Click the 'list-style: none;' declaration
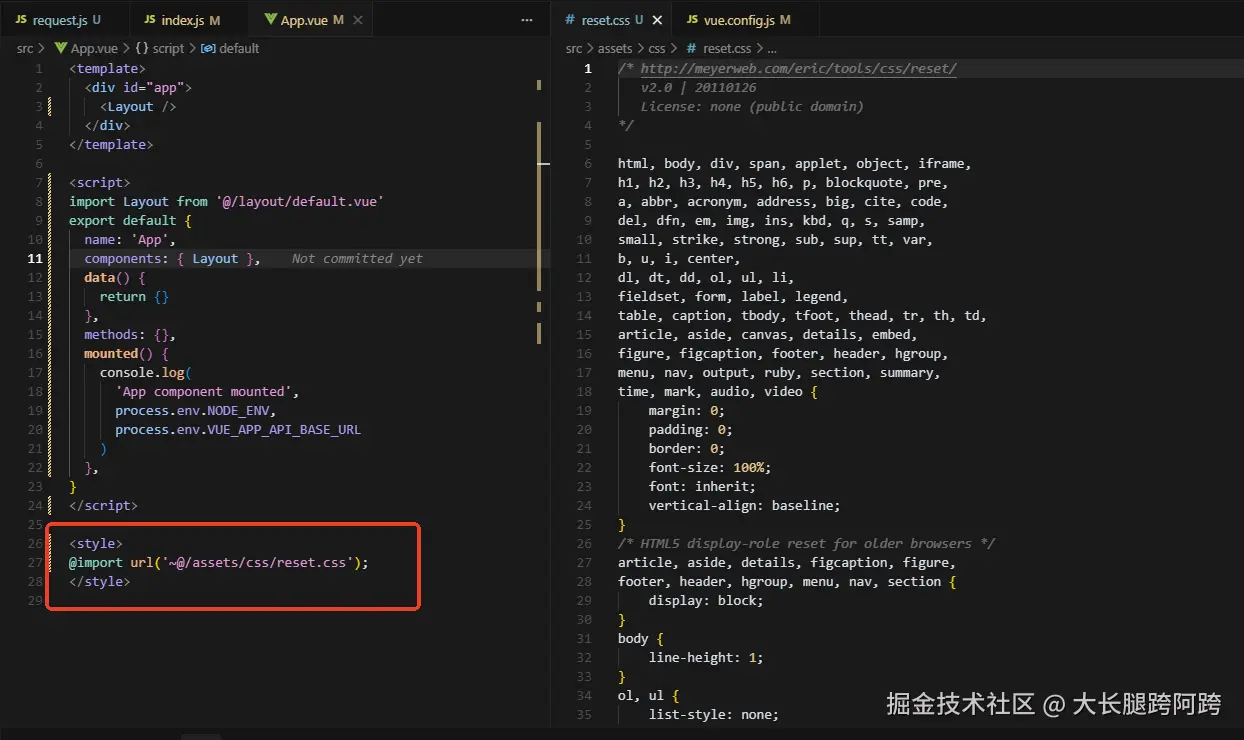The height and width of the screenshot is (740, 1244). pos(714,714)
